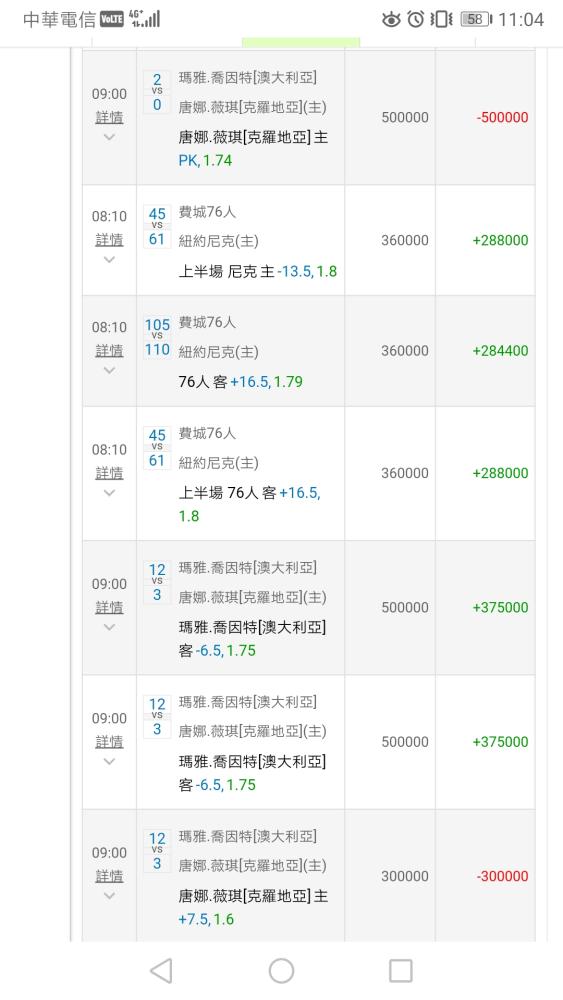563x1000 pixels.
Task: Tap the eye comfort status icon
Action: point(391,20)
